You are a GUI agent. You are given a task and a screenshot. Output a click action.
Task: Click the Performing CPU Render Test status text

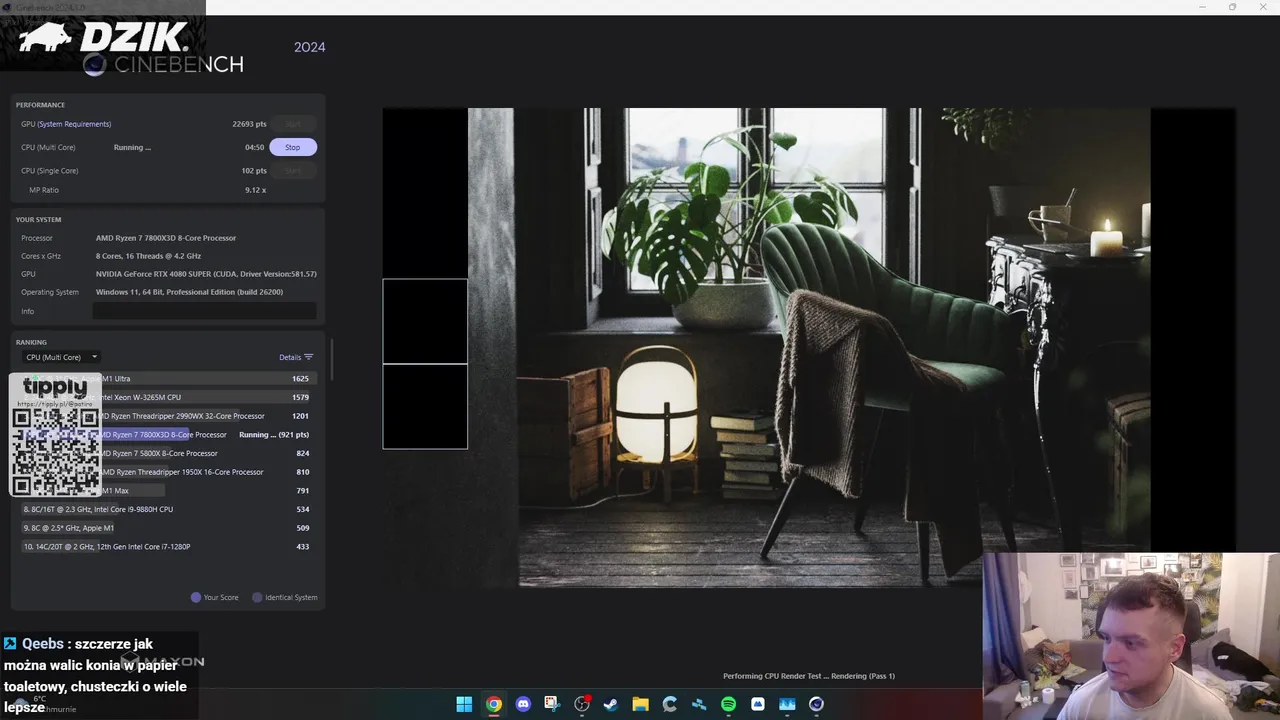click(809, 676)
